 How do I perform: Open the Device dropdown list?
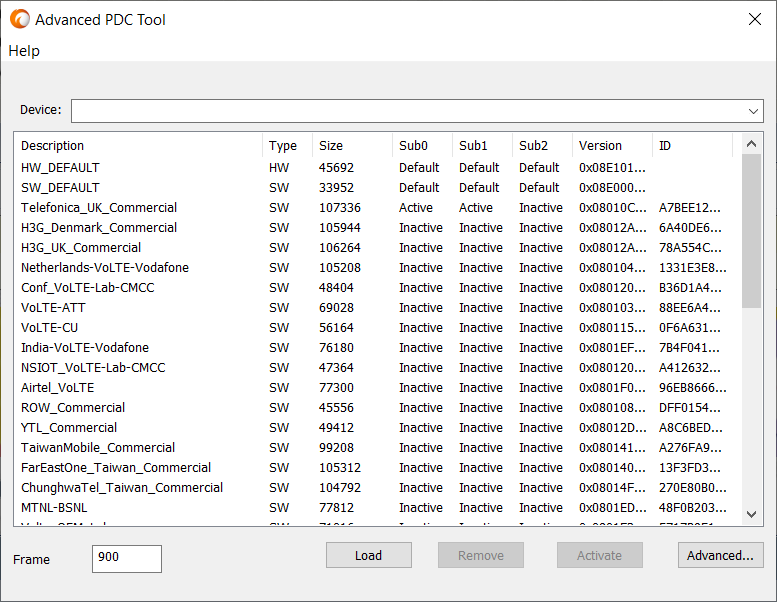point(753,111)
